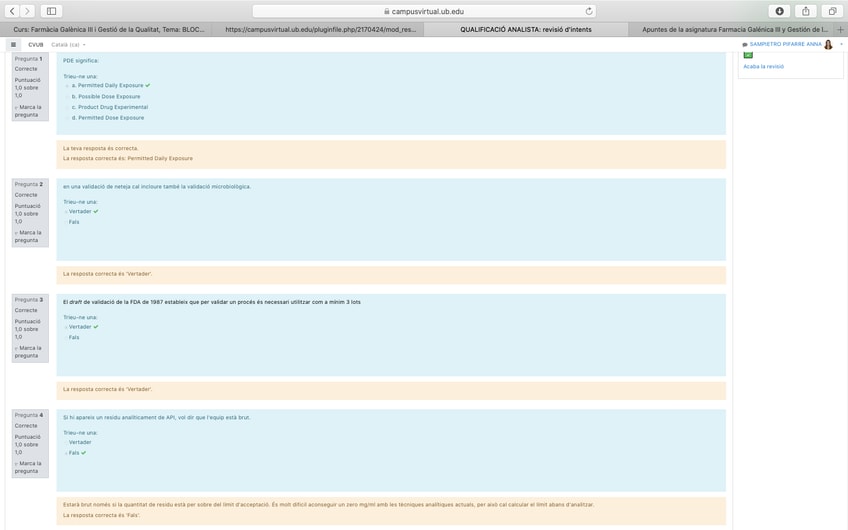The width and height of the screenshot is (848, 530).
Task: Click the Acaba la revisió link
Action: click(763, 67)
